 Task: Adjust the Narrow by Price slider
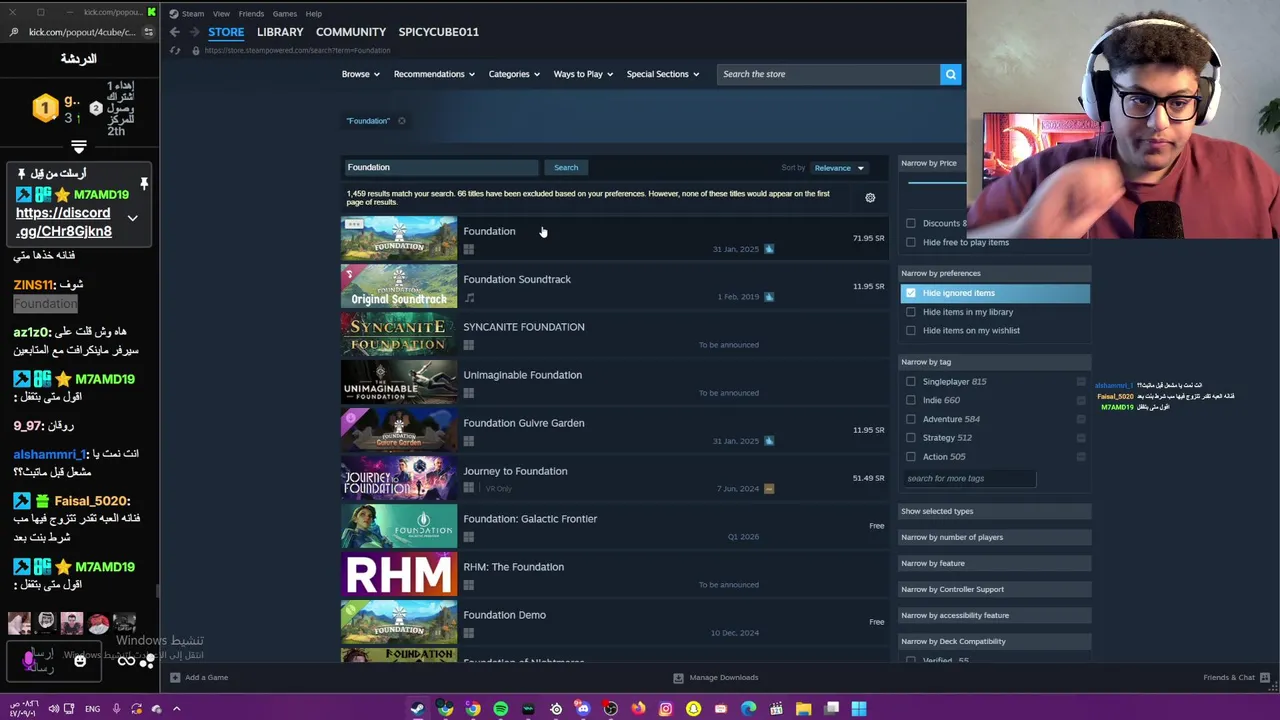937,183
